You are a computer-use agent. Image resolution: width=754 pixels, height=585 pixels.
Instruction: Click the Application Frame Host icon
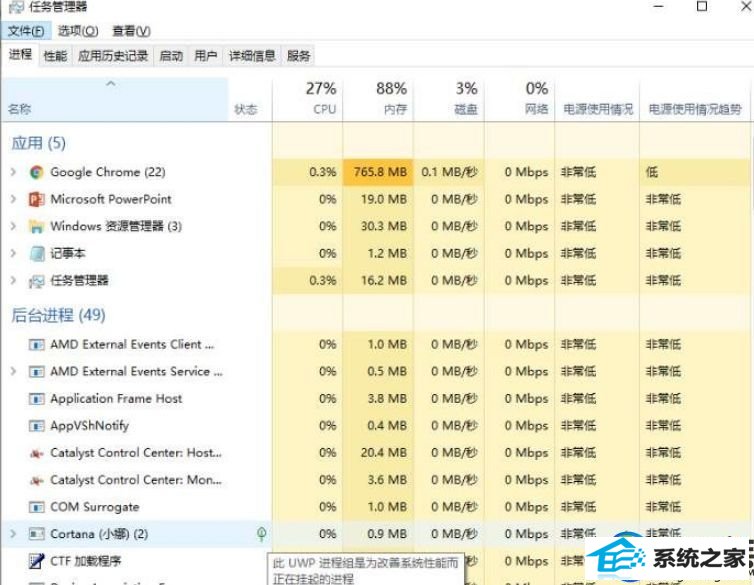(x=37, y=399)
